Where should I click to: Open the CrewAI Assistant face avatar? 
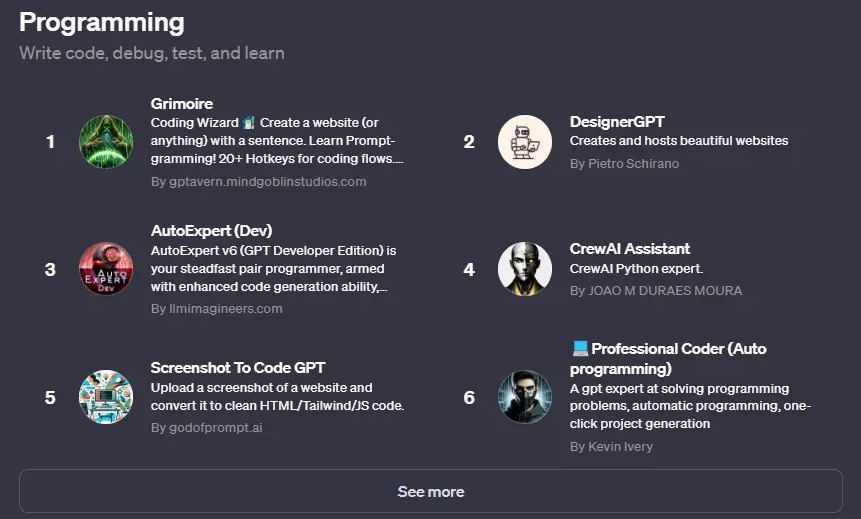[x=525, y=269]
